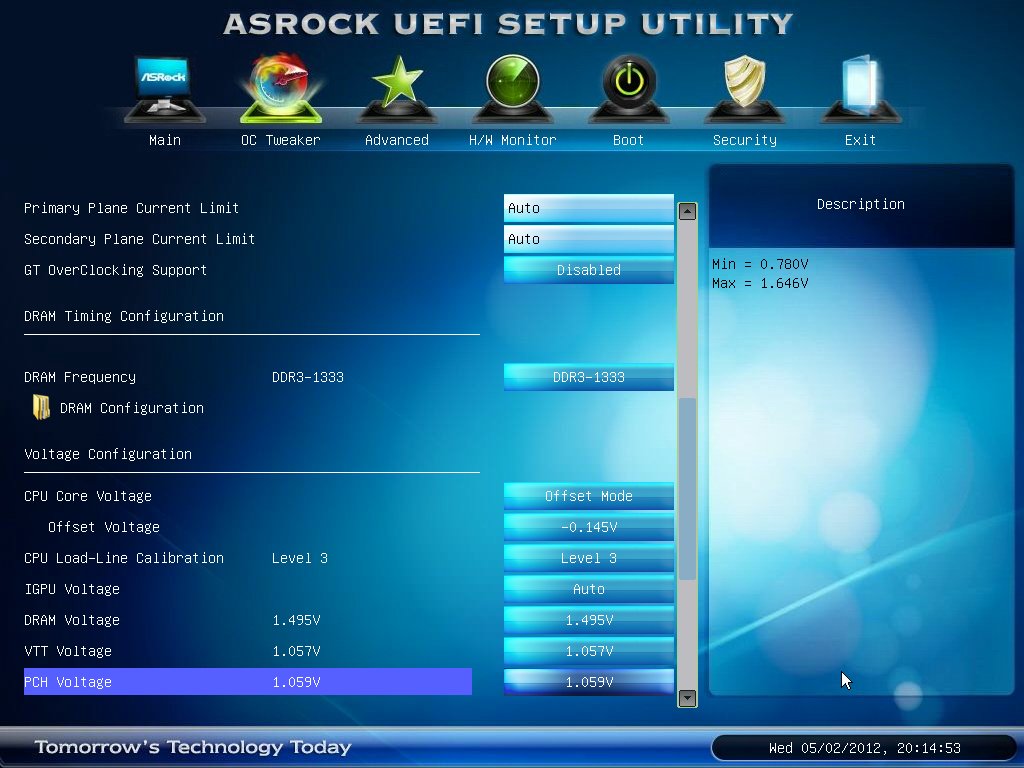Viewport: 1024px width, 768px height.
Task: Open CPU Core Voltage Offset Mode selector
Action: 588,496
